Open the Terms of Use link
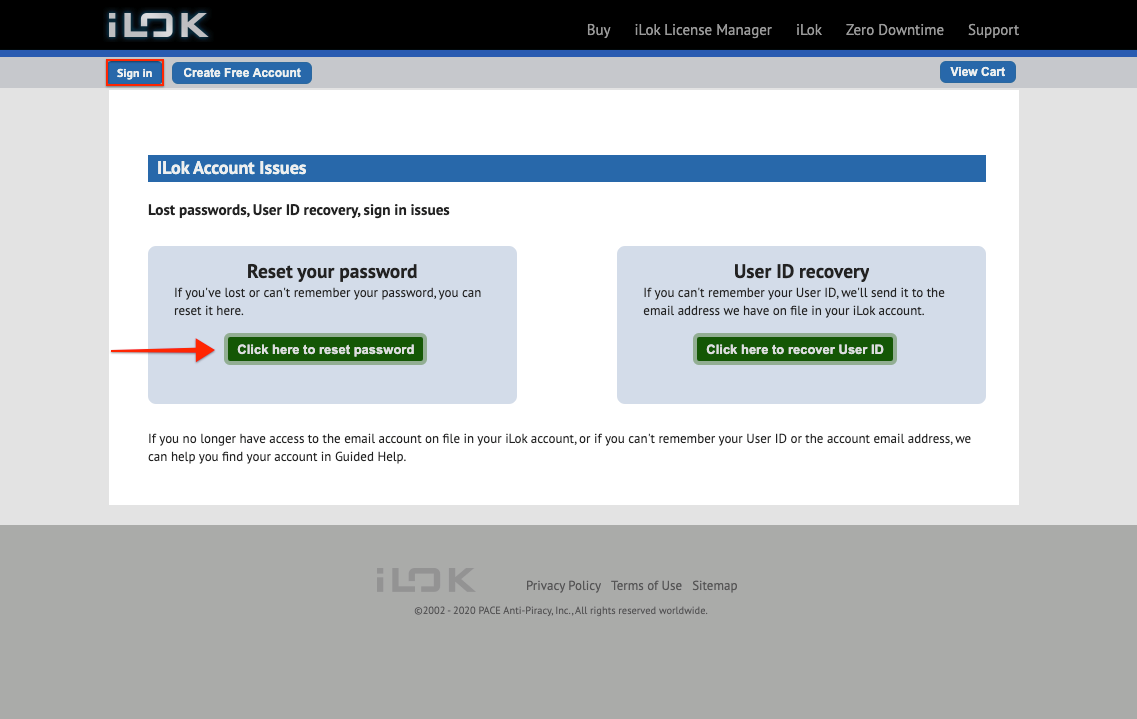Image resolution: width=1137 pixels, height=719 pixels. (x=646, y=586)
